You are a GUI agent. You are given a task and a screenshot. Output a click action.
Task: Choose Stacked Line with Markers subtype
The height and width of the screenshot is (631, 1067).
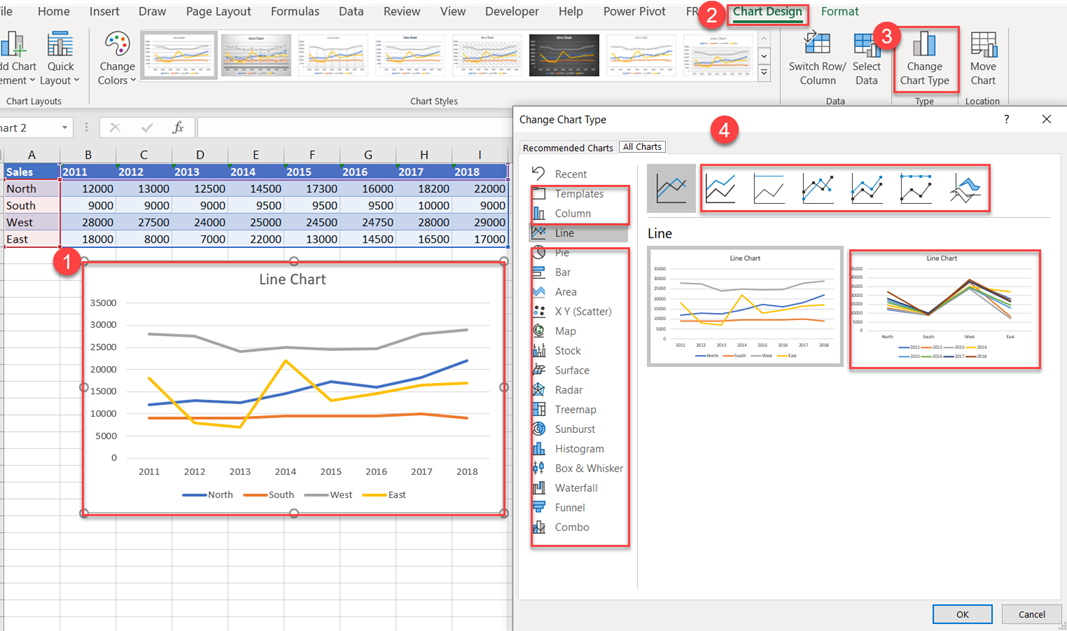[x=867, y=189]
